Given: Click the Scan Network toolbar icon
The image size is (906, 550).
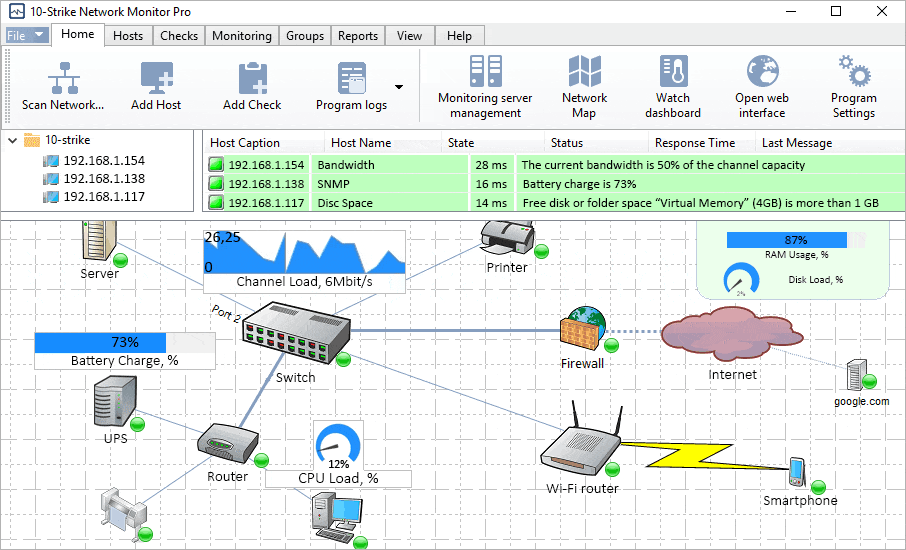Looking at the screenshot, I should [64, 78].
